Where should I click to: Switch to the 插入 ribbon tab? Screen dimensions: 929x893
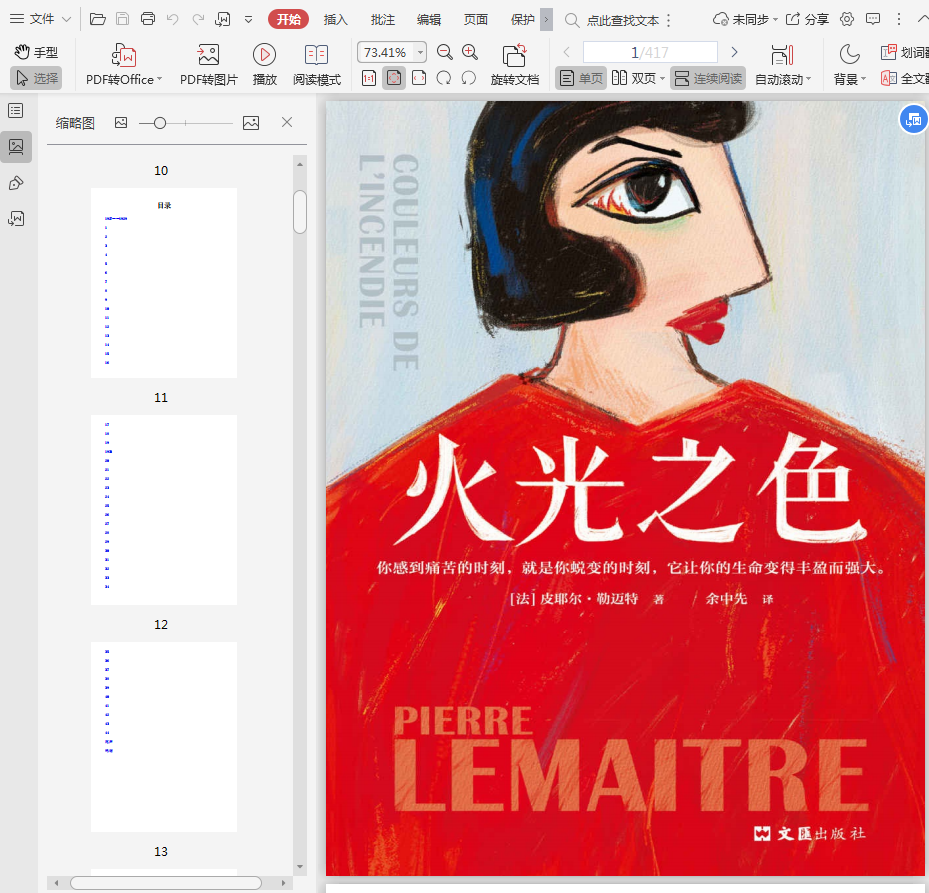coord(336,19)
